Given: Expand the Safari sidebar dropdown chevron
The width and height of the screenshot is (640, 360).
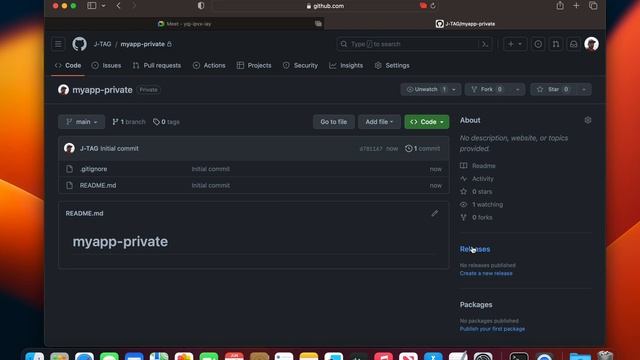Looking at the screenshot, I should (x=103, y=6).
